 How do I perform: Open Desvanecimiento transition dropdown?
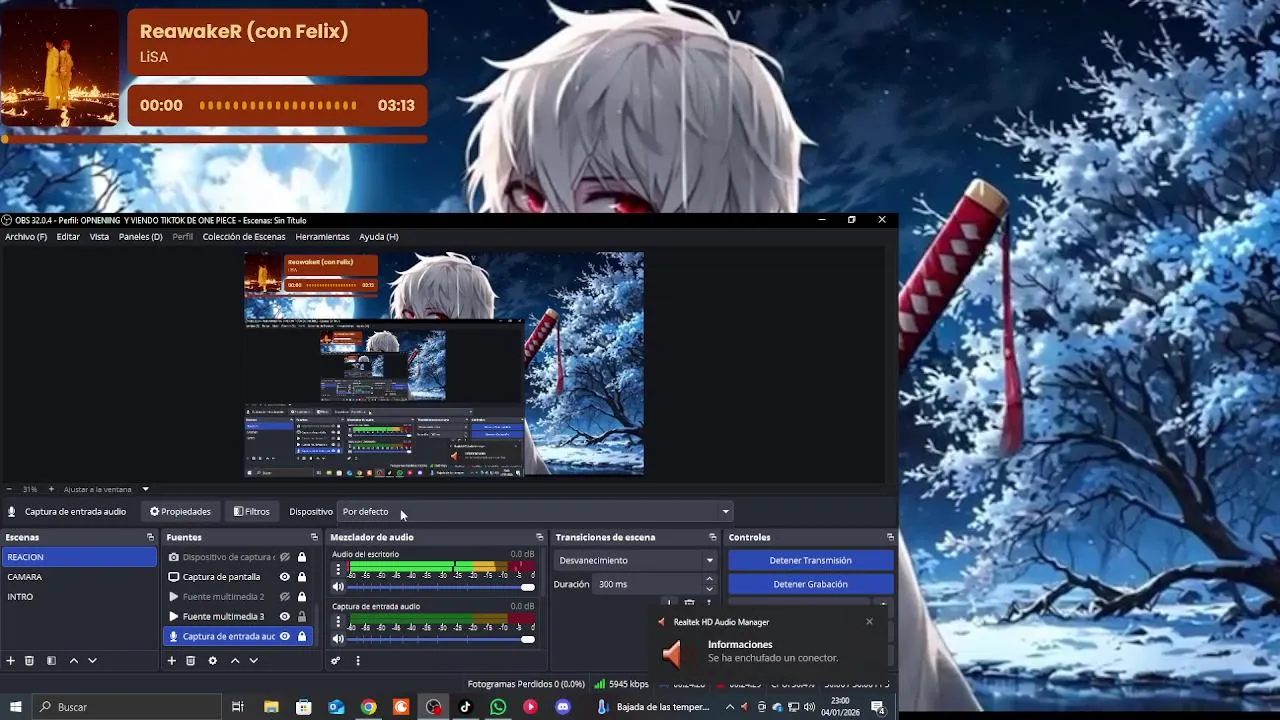point(636,560)
